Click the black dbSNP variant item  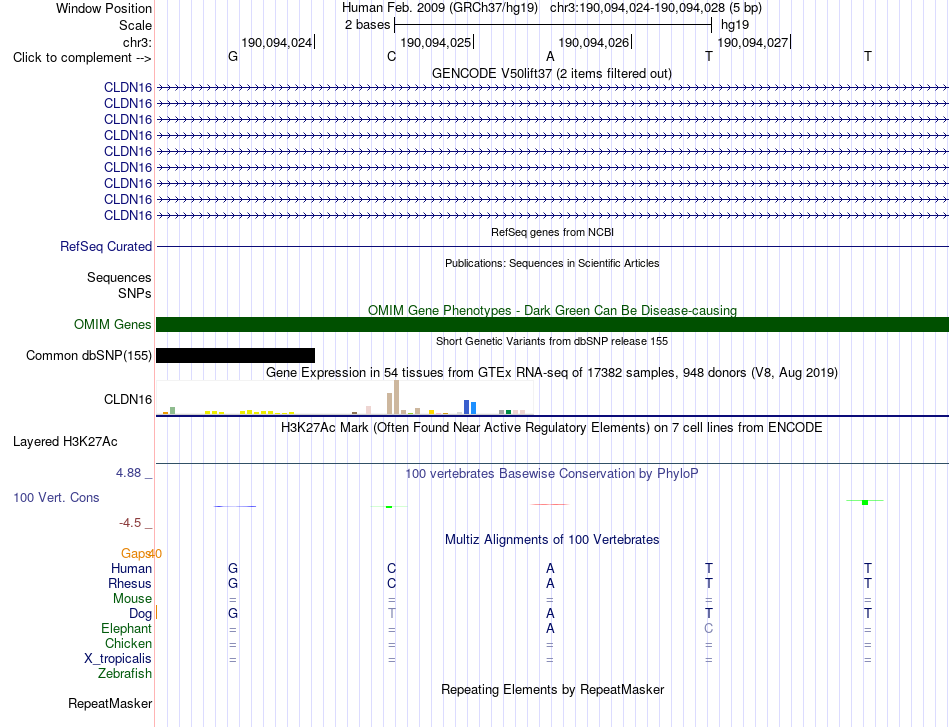236,356
